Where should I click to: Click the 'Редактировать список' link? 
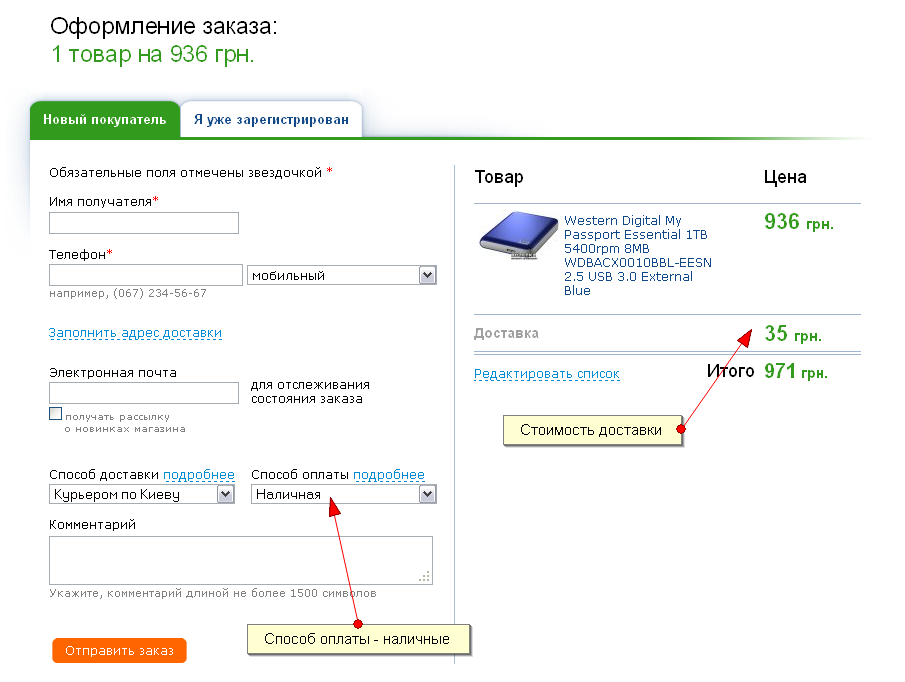pos(546,374)
